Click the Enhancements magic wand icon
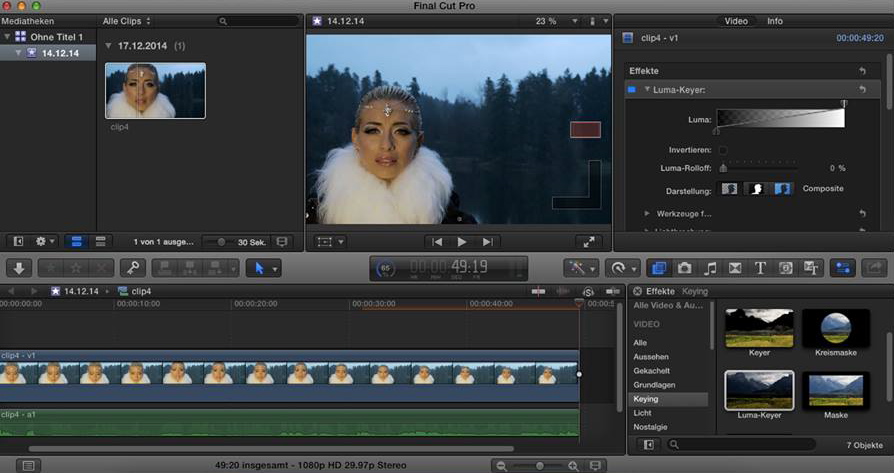The image size is (894, 473). point(576,268)
